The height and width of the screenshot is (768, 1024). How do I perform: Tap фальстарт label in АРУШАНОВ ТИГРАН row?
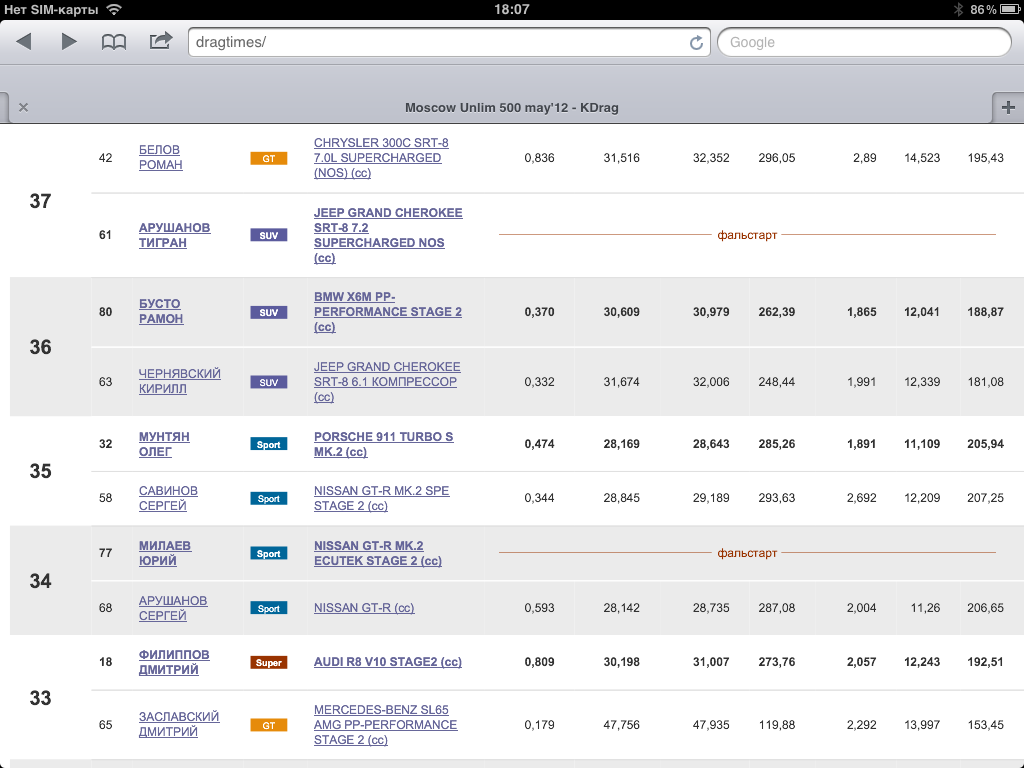click(747, 235)
